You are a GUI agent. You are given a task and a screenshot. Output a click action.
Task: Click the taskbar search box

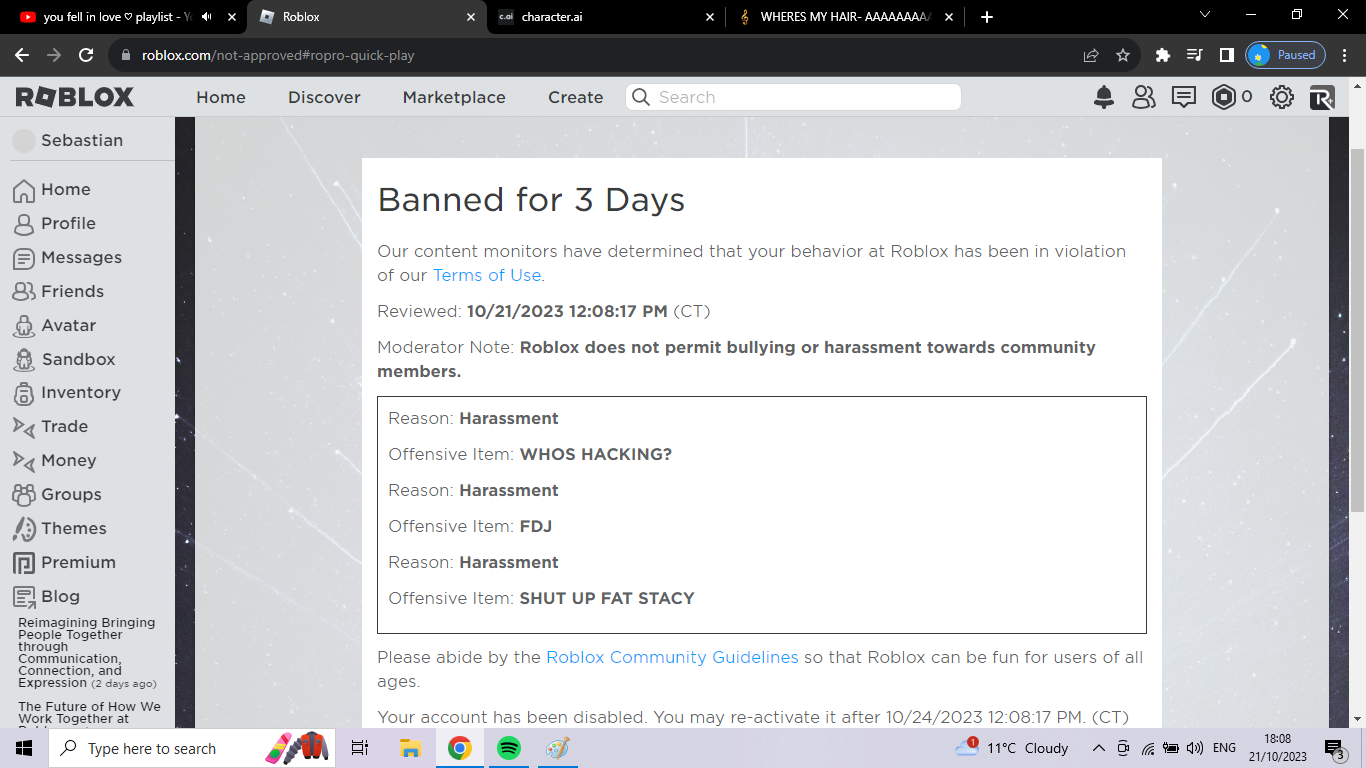point(193,748)
